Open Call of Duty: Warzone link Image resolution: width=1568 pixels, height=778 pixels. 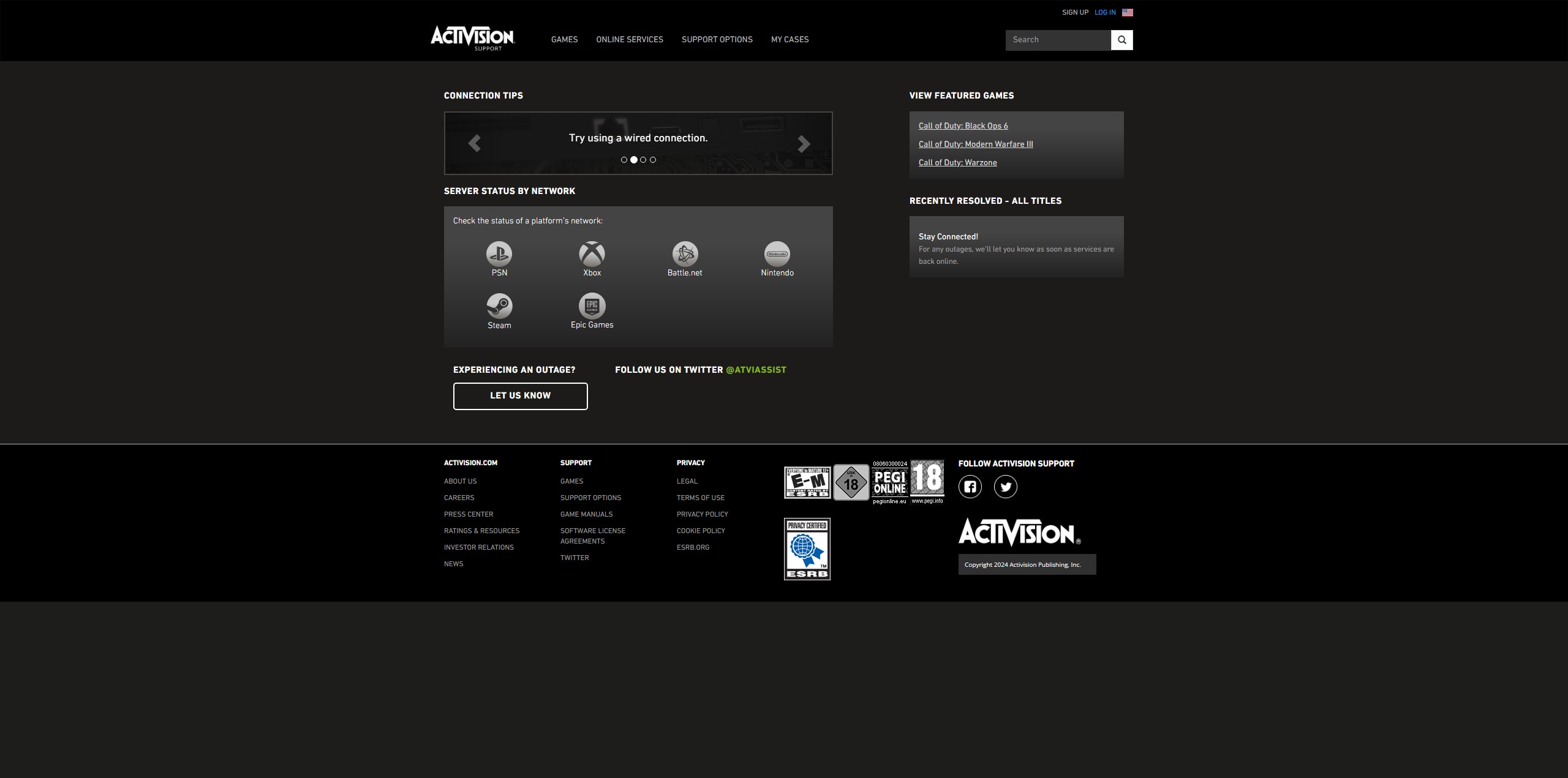point(957,162)
